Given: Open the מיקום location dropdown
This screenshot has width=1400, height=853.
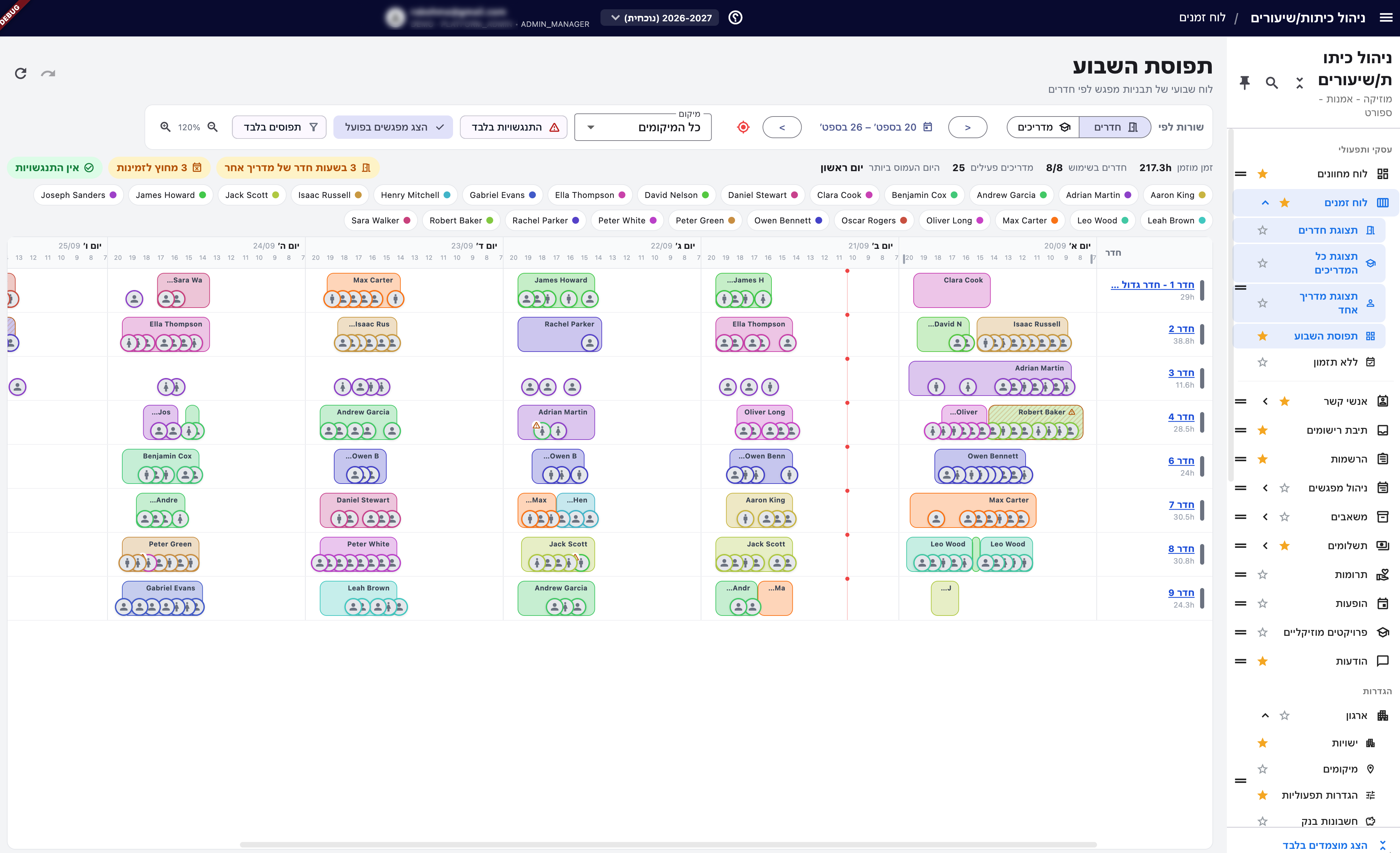Looking at the screenshot, I should coord(643,128).
